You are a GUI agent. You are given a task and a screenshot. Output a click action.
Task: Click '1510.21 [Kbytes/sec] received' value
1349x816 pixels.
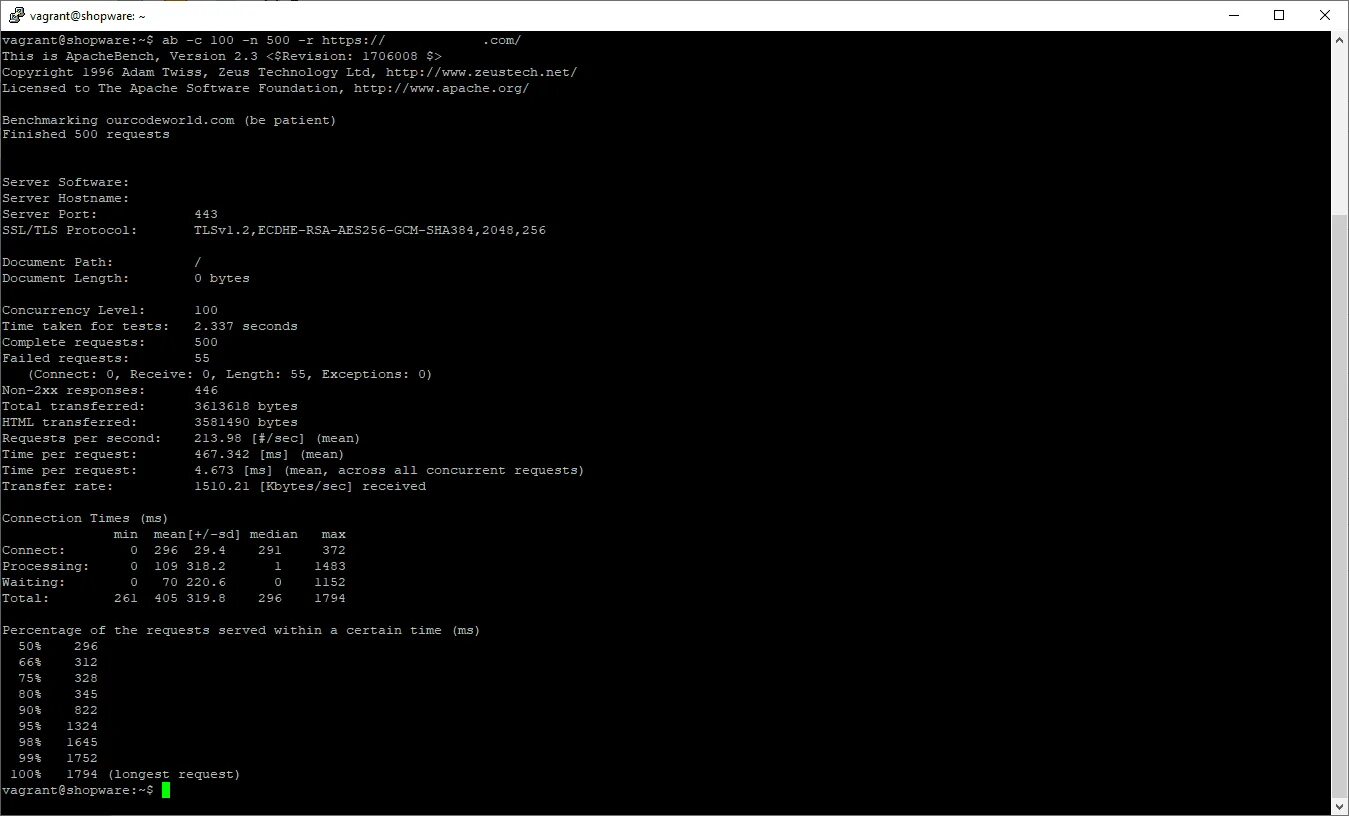click(x=310, y=486)
